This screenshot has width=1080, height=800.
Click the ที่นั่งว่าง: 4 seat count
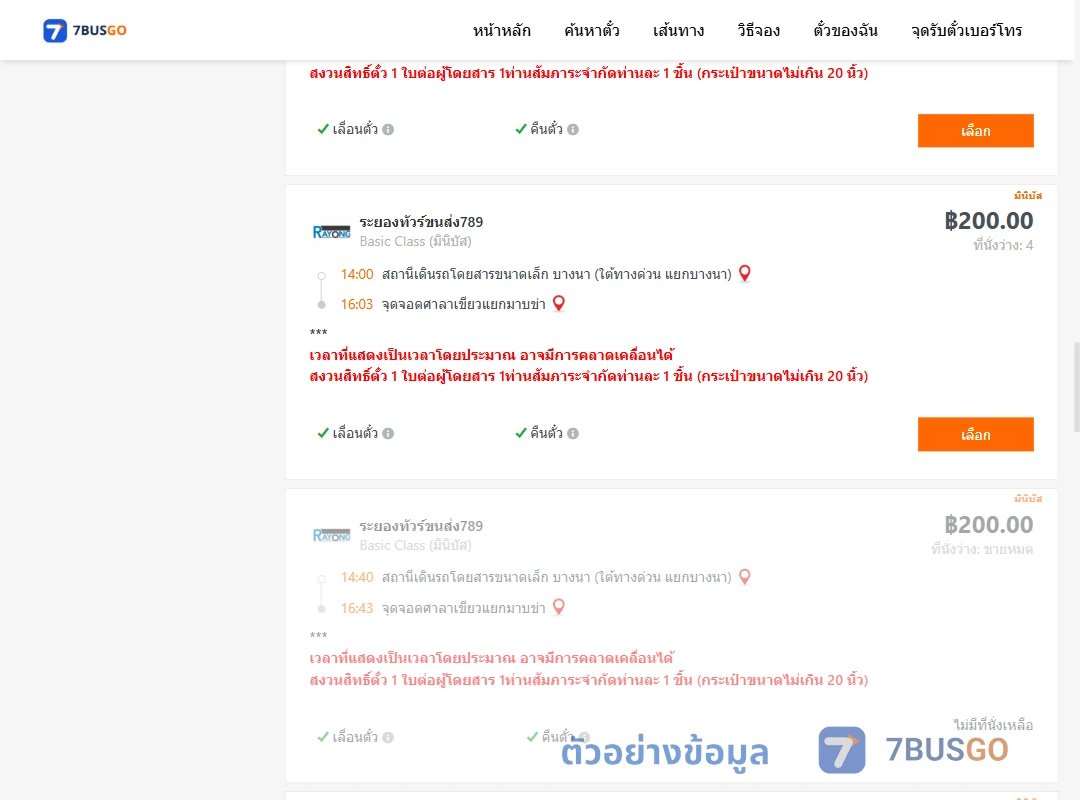(1003, 245)
